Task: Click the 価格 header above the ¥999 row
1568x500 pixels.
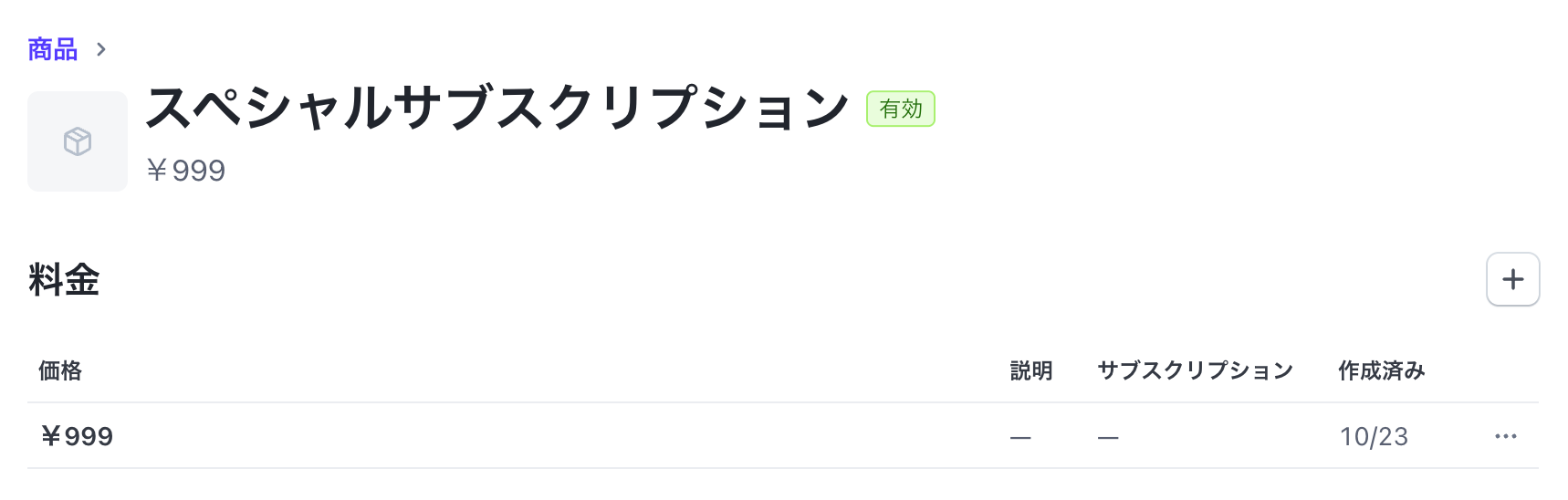Action: (60, 370)
